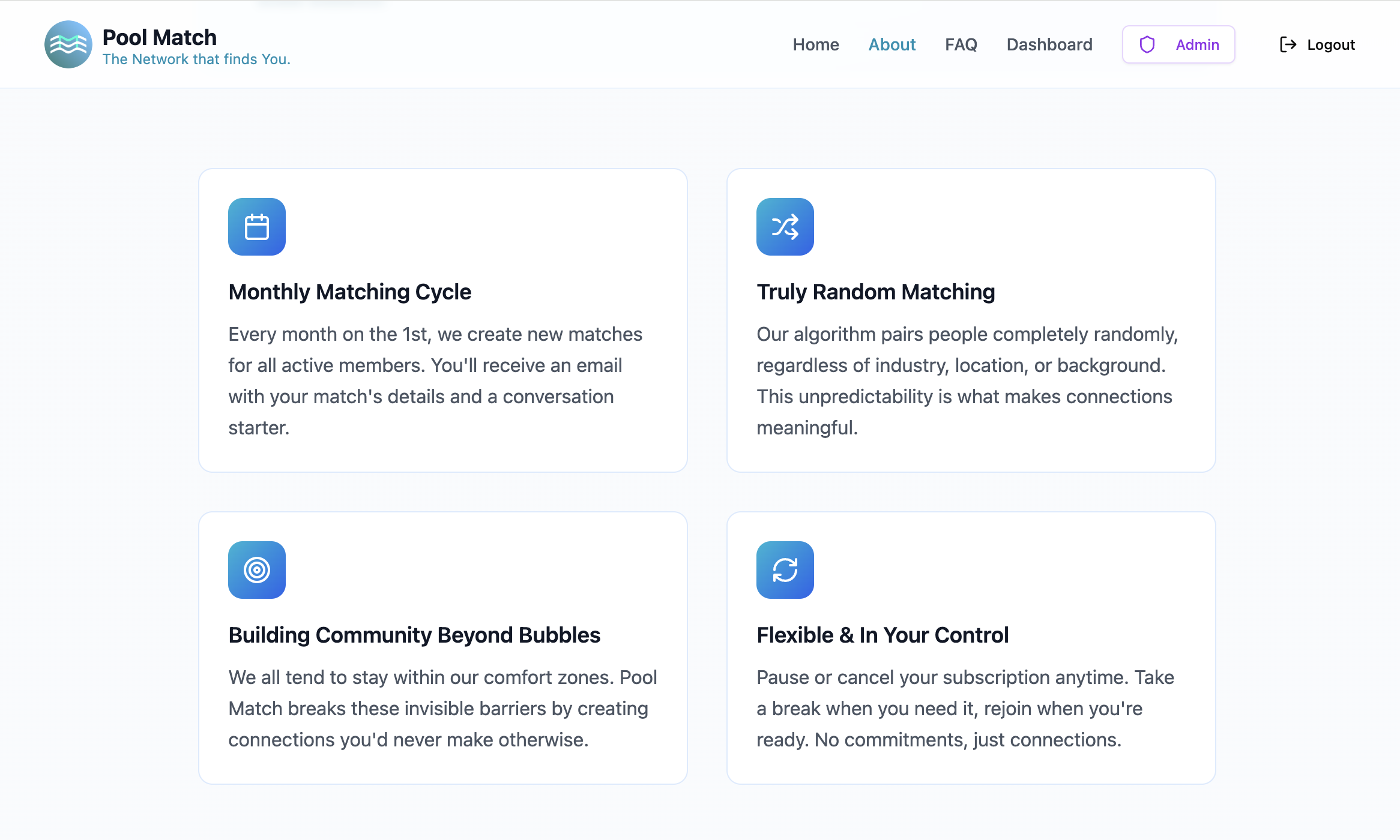Select the About nav link
The image size is (1400, 840).
coord(892,44)
